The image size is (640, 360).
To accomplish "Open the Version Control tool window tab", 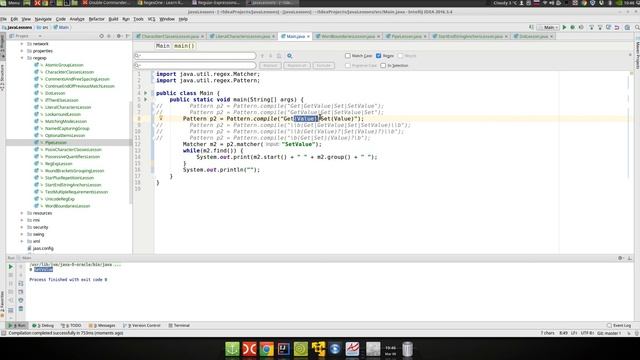I will point(142,325).
